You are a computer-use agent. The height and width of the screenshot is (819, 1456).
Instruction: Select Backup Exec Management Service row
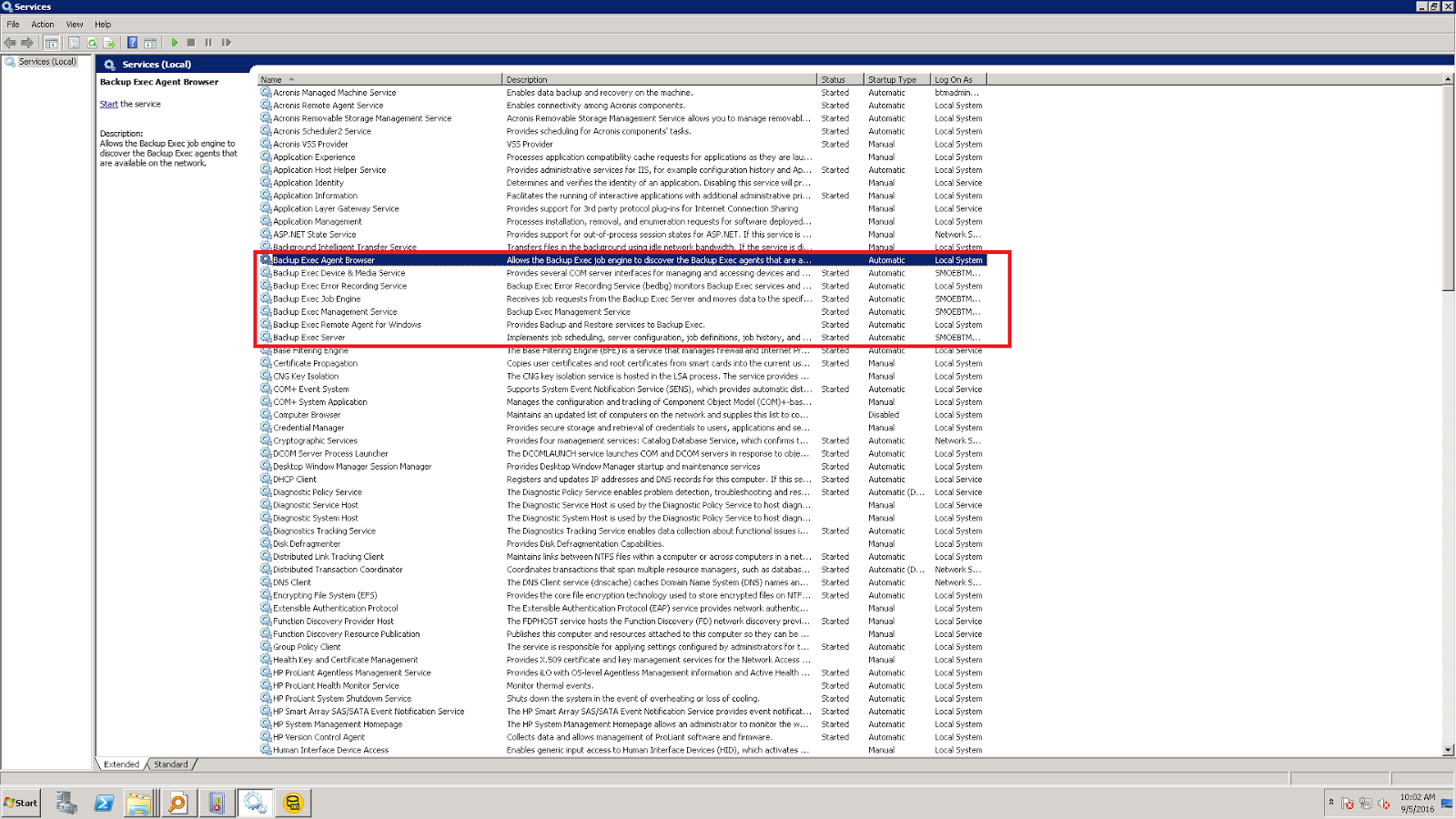pos(622,312)
